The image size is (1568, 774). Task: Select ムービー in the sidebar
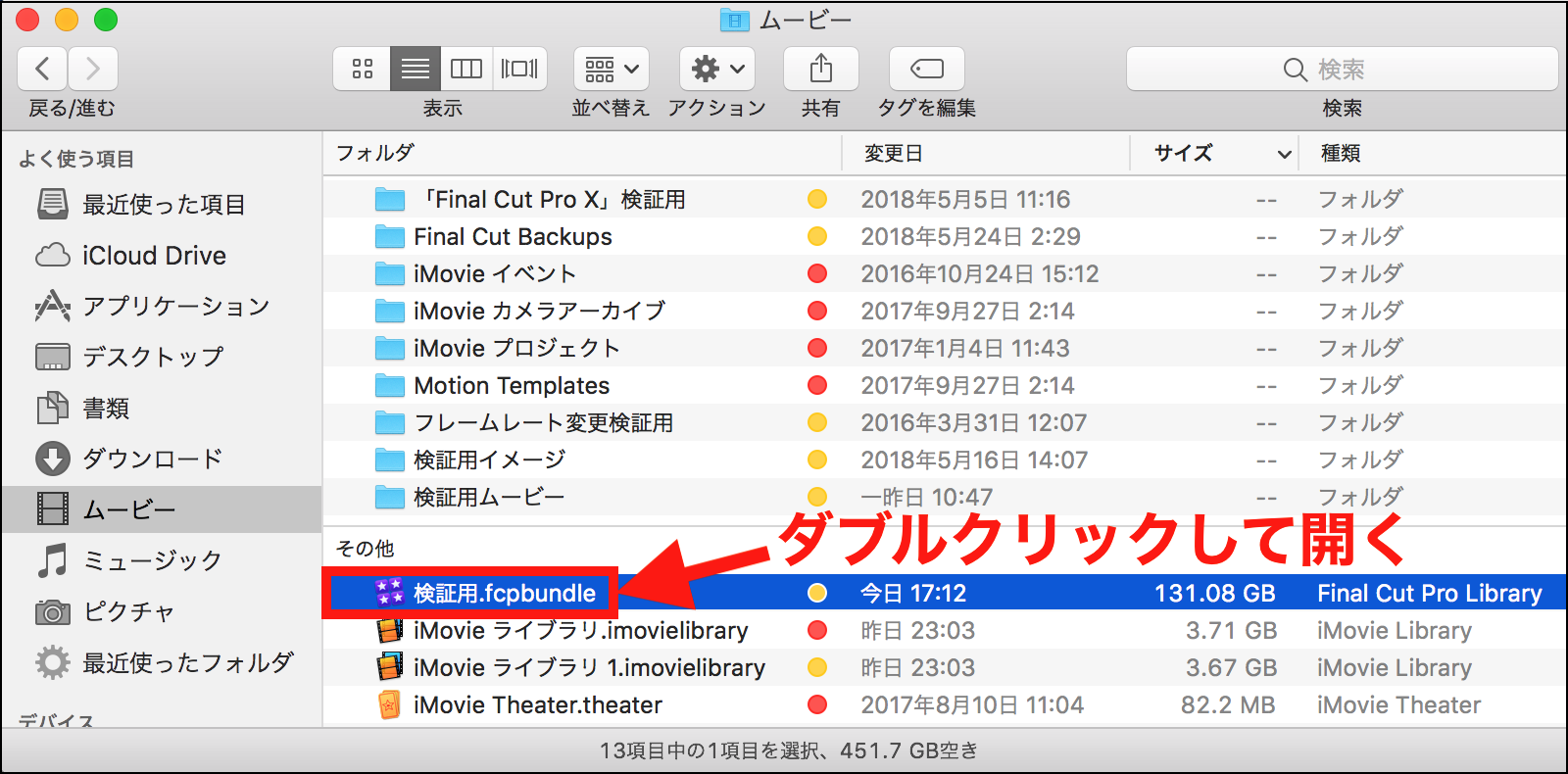(x=162, y=509)
